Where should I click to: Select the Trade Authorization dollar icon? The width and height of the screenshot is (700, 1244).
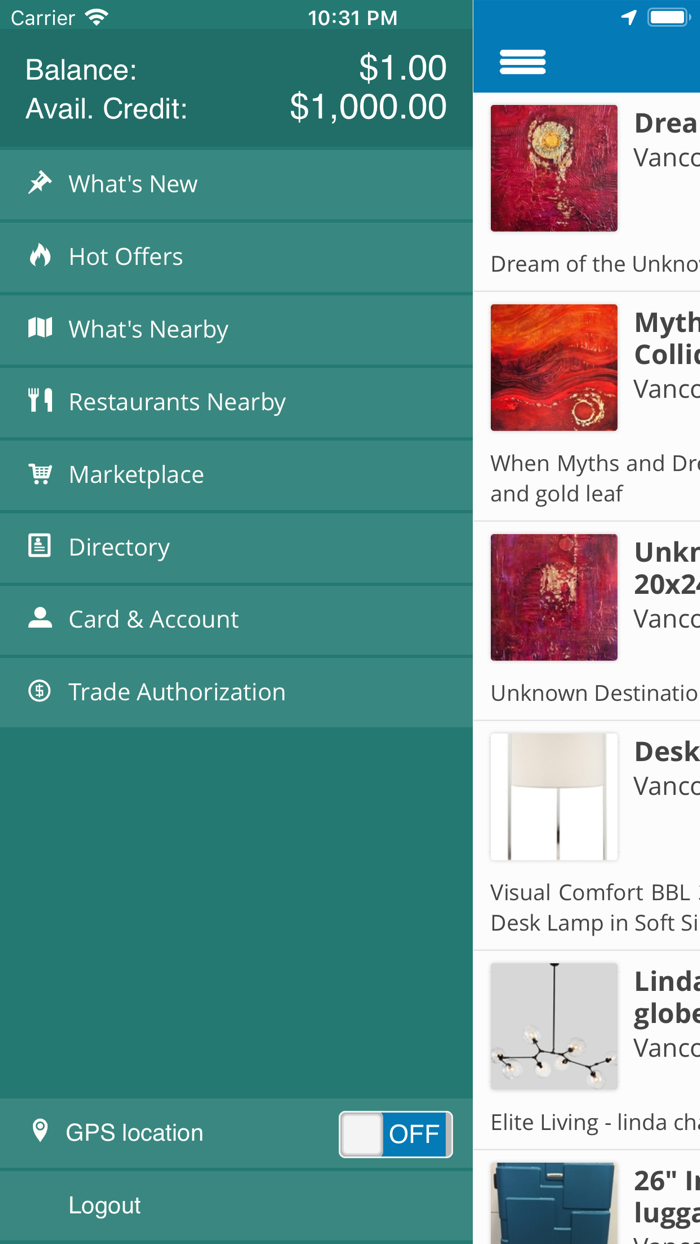tap(40, 691)
